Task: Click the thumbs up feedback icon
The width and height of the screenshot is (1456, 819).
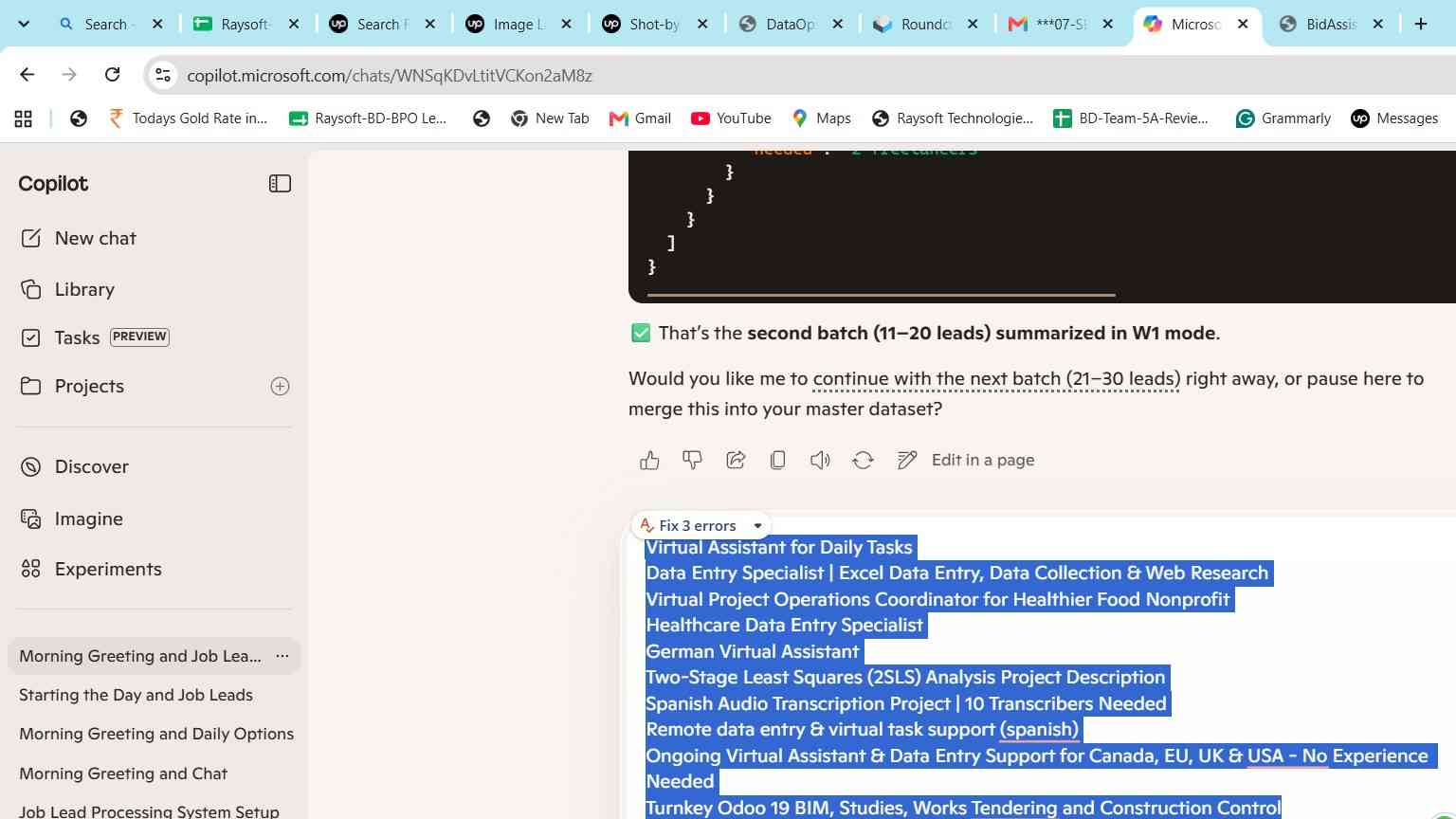Action: tap(649, 460)
